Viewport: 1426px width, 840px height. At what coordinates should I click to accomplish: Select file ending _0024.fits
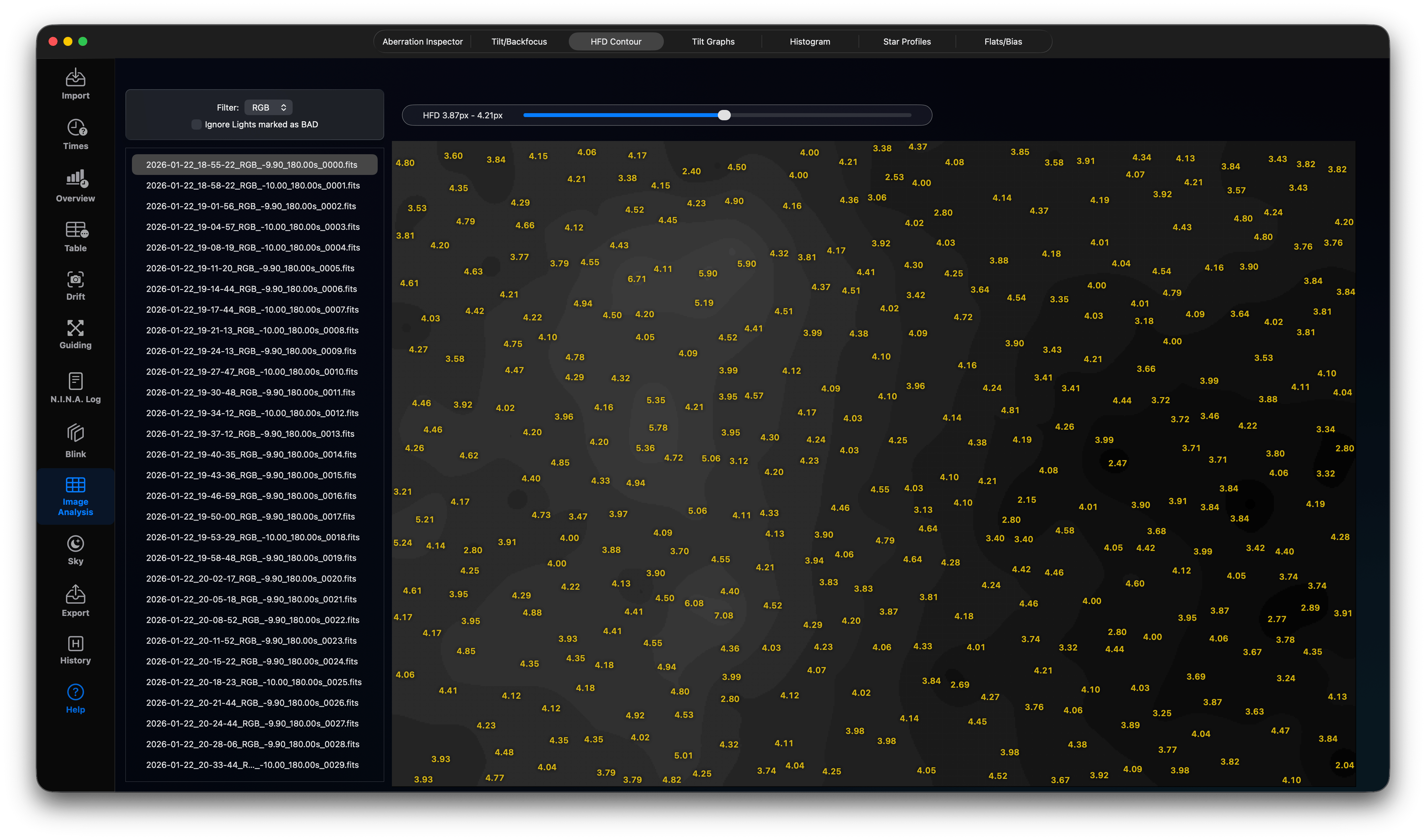point(255,662)
